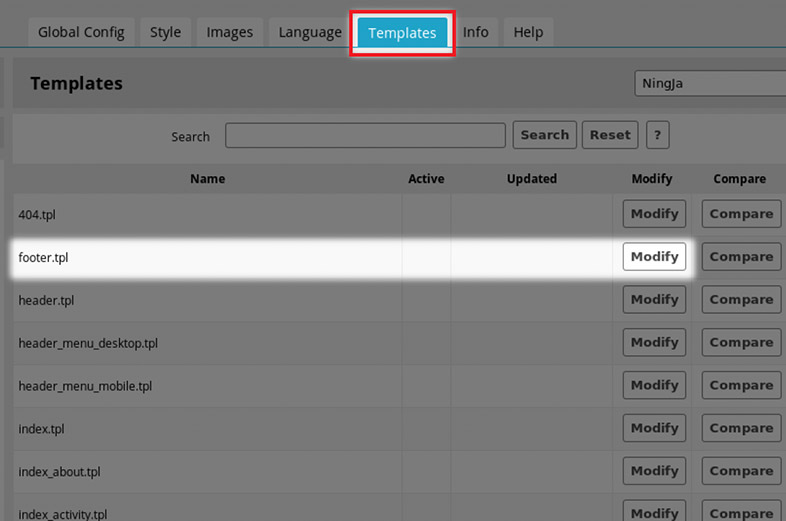This screenshot has height=521, width=786.
Task: Click the Modify column header
Action: point(652,179)
